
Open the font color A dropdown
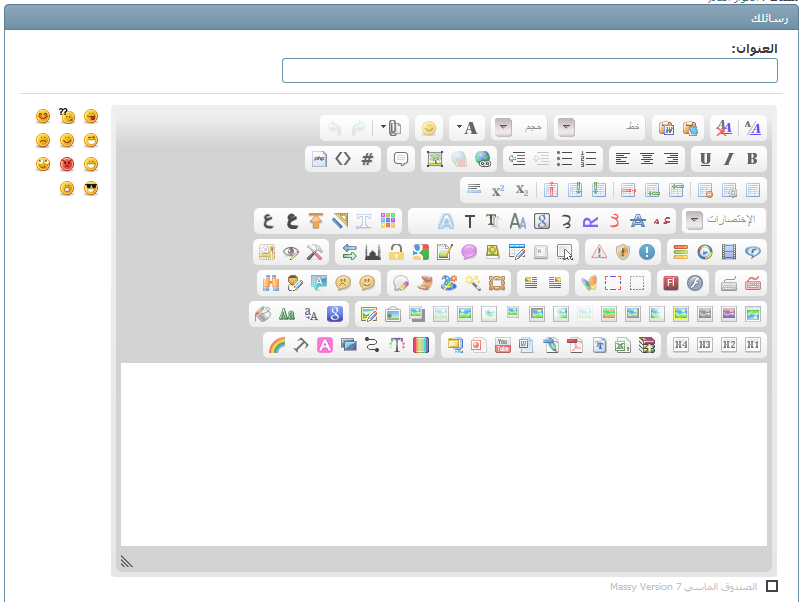coord(467,128)
